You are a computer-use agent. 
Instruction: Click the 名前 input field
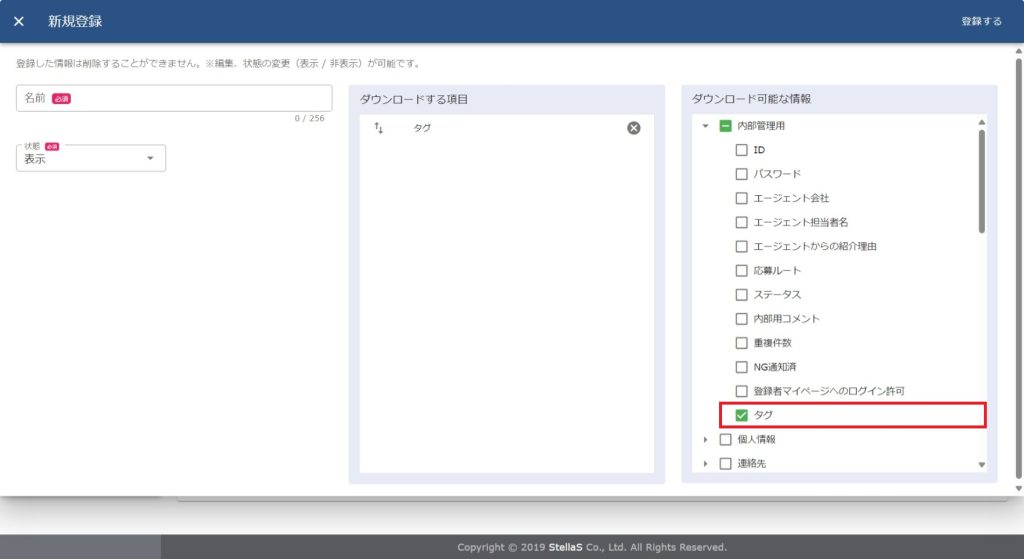pos(173,98)
